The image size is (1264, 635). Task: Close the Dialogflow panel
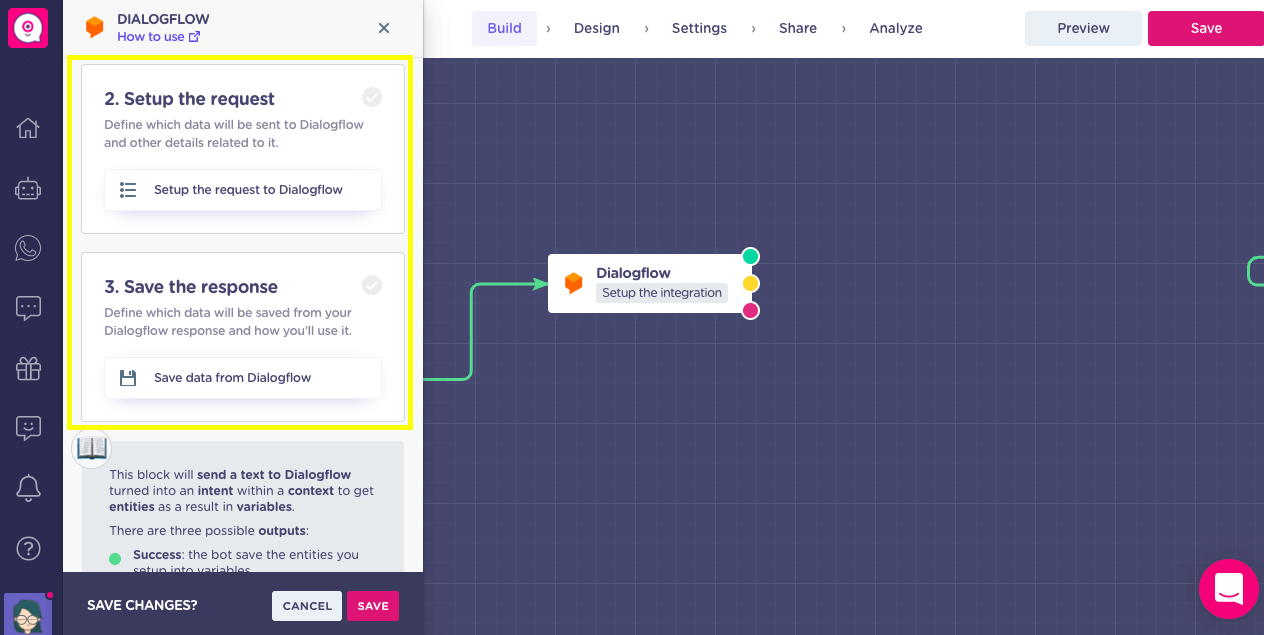click(x=384, y=28)
